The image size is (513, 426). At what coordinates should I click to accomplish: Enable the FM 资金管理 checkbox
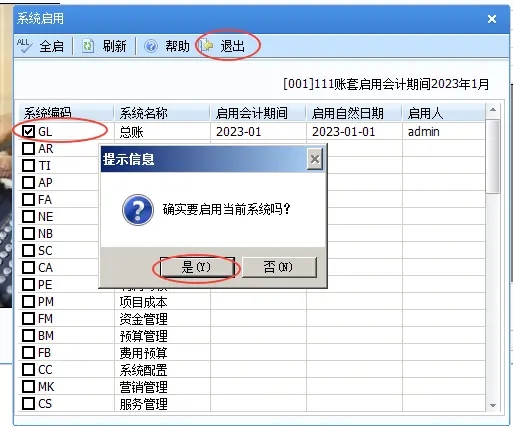point(28,318)
